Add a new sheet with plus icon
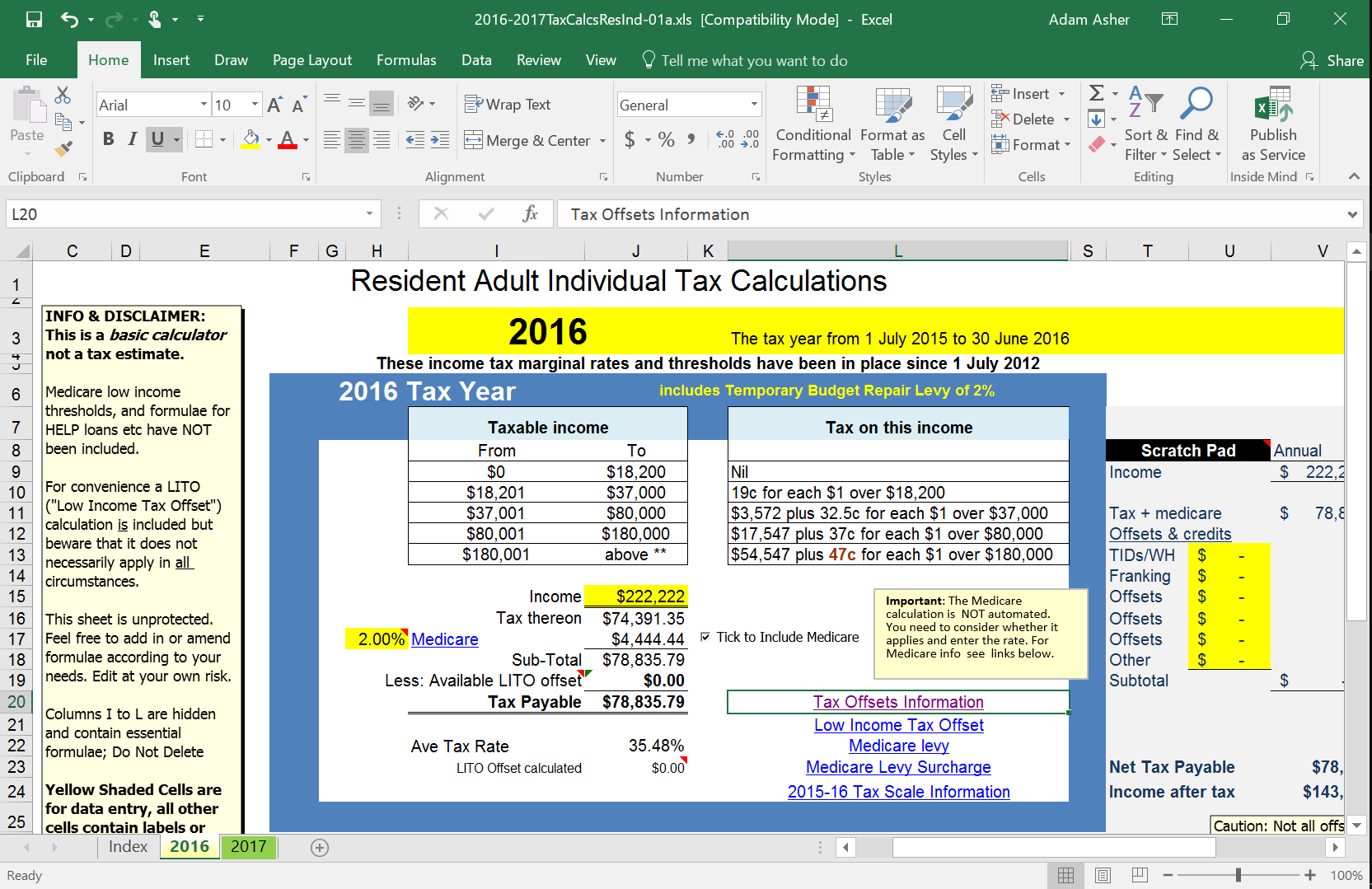The height and width of the screenshot is (889, 1372). click(320, 847)
